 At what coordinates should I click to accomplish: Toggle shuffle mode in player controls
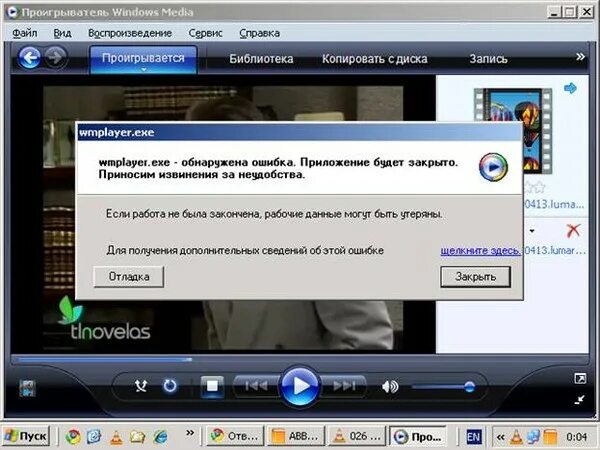[141, 386]
